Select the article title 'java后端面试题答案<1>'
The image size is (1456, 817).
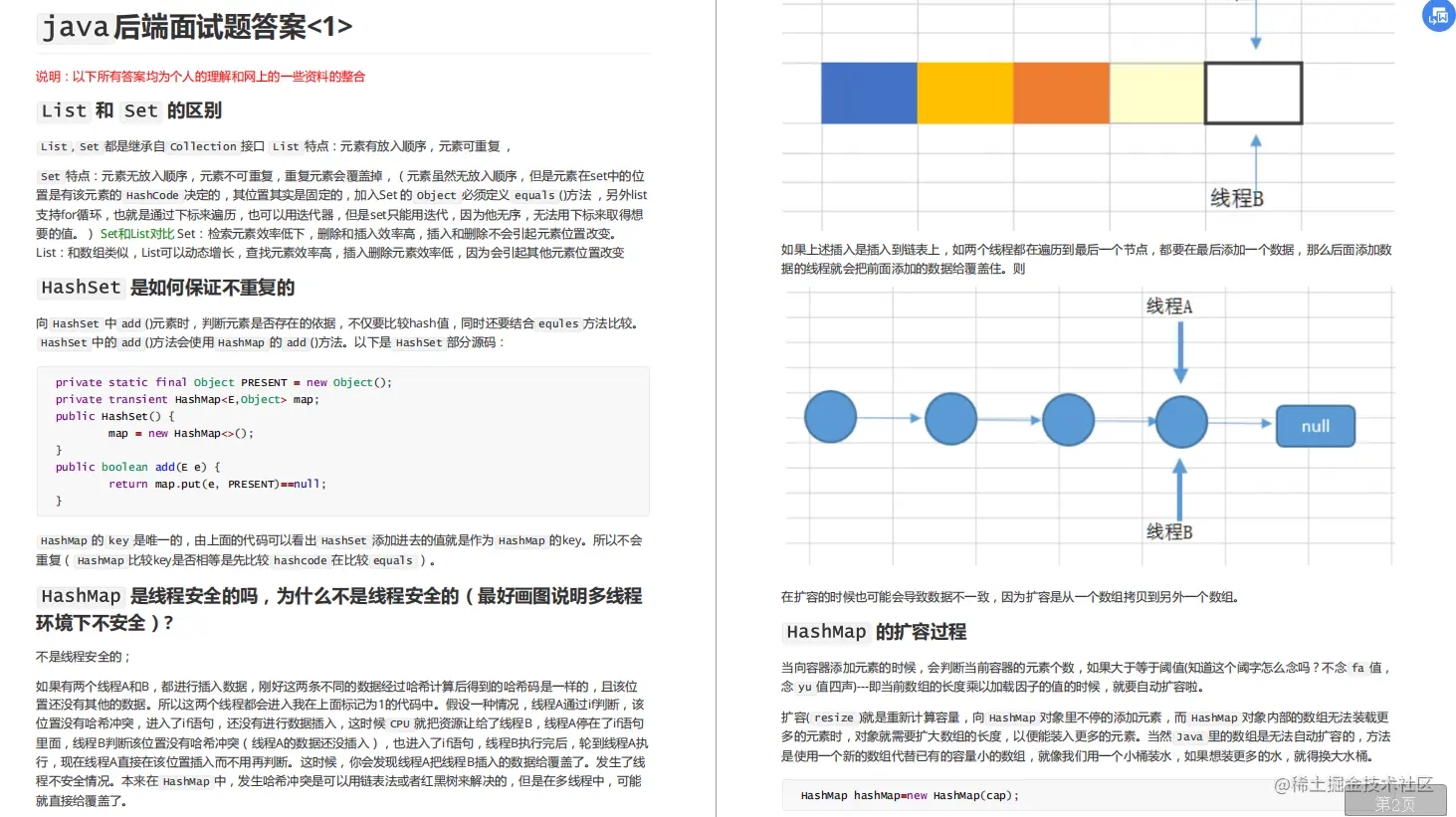(x=192, y=27)
